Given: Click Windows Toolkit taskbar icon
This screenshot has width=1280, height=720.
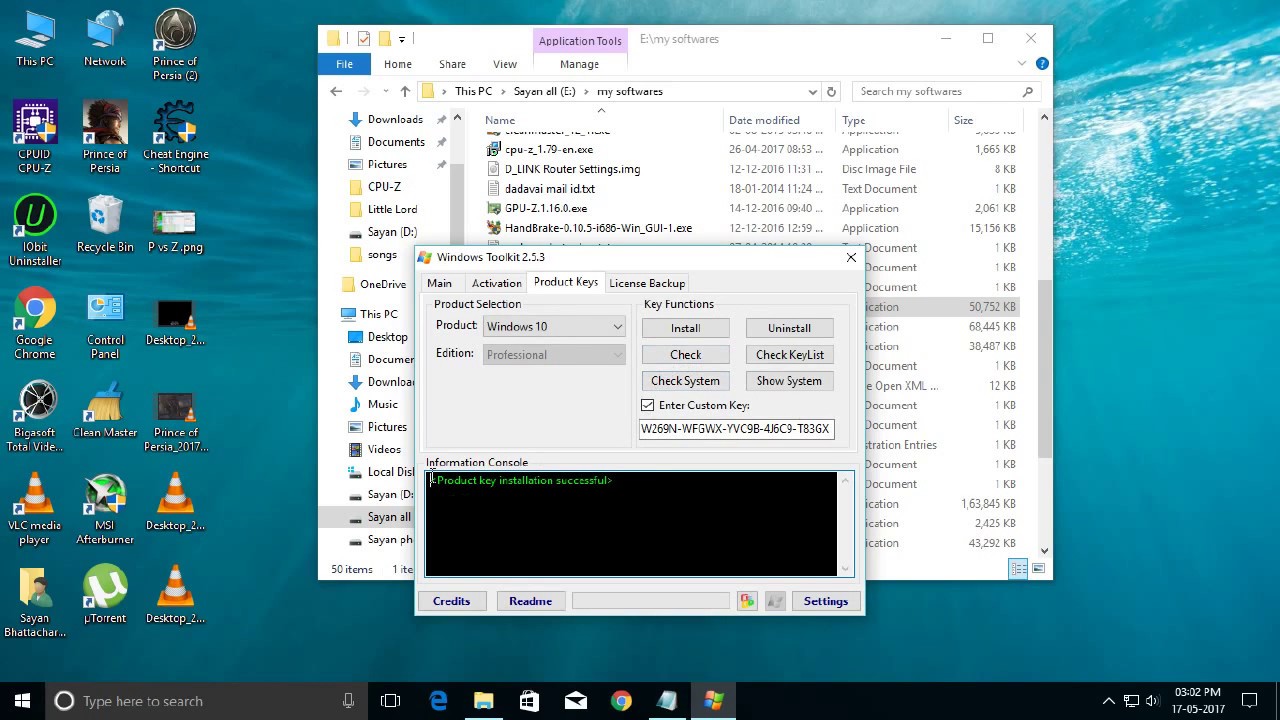Looking at the screenshot, I should [713, 701].
